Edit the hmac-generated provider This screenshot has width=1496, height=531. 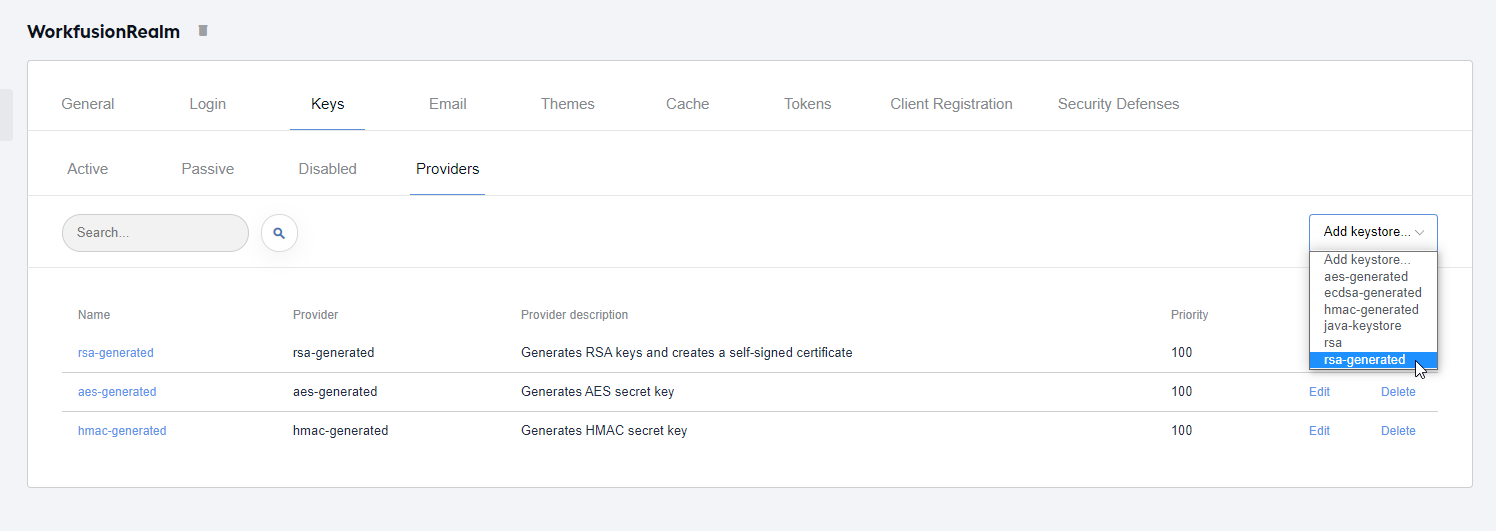tap(1319, 431)
